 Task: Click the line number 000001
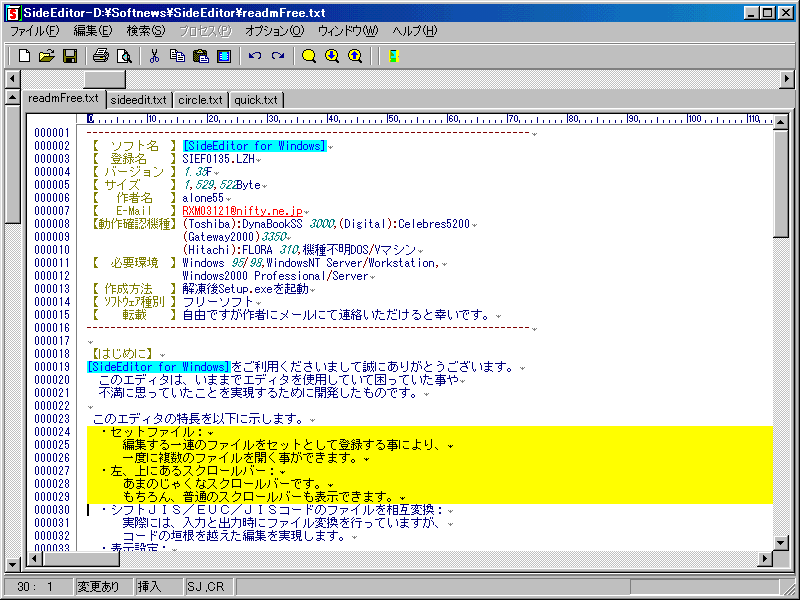(52, 133)
